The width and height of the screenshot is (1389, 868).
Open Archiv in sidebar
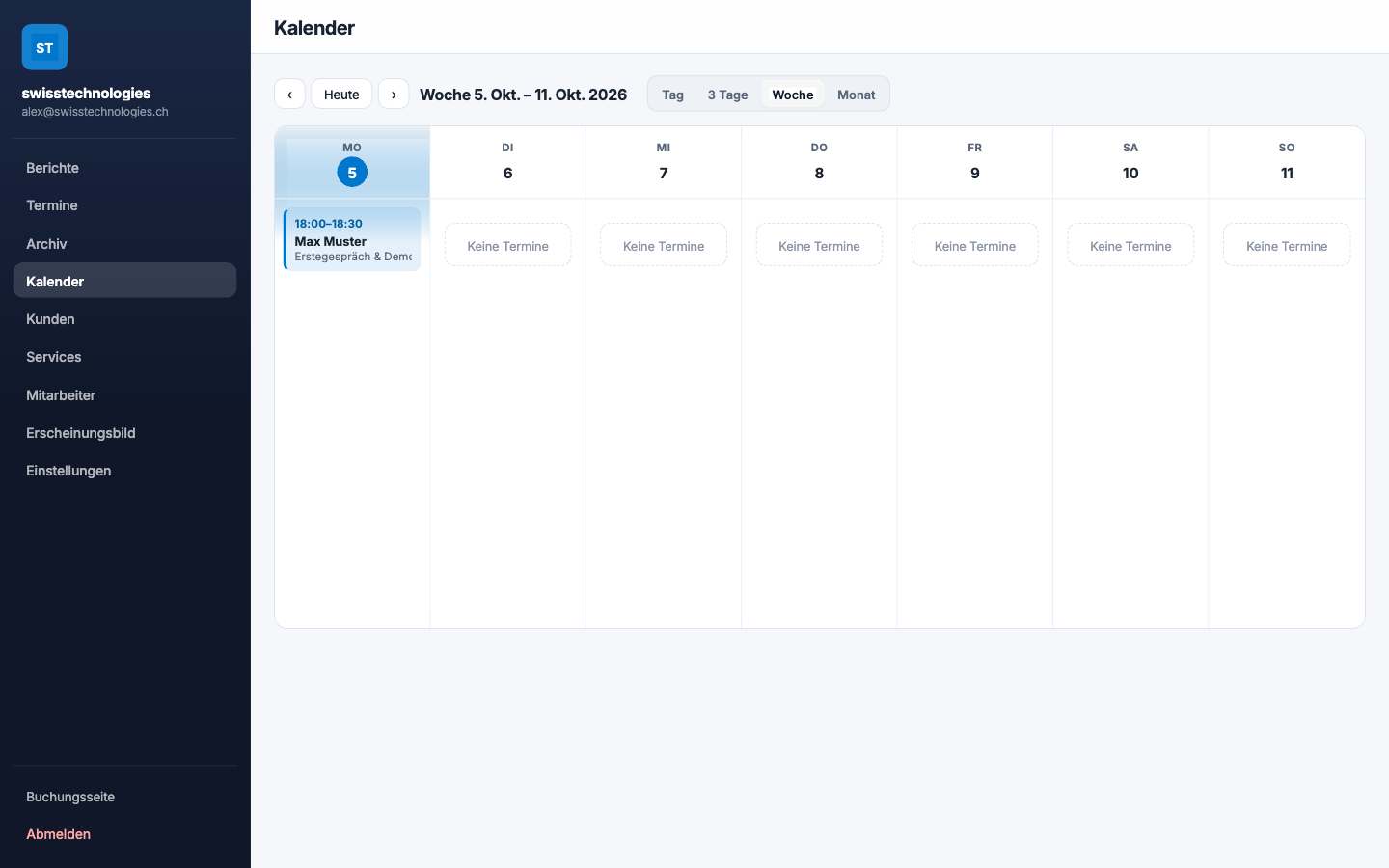124,244
